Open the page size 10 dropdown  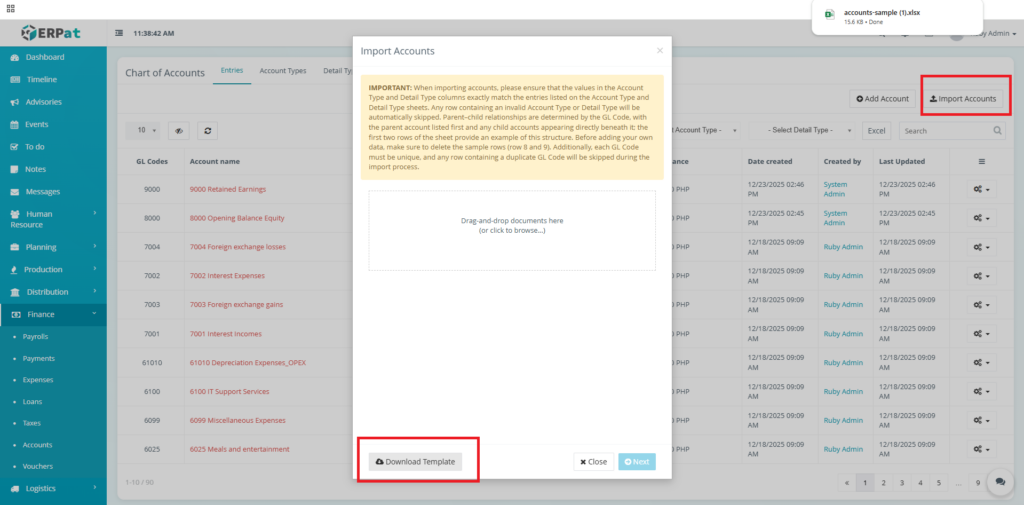click(x=142, y=131)
